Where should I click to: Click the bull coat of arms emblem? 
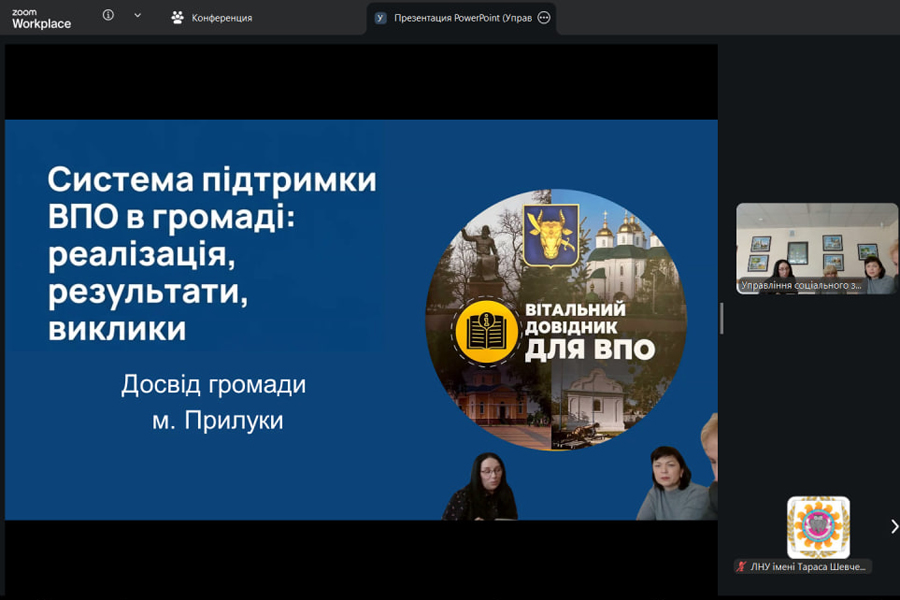point(551,234)
